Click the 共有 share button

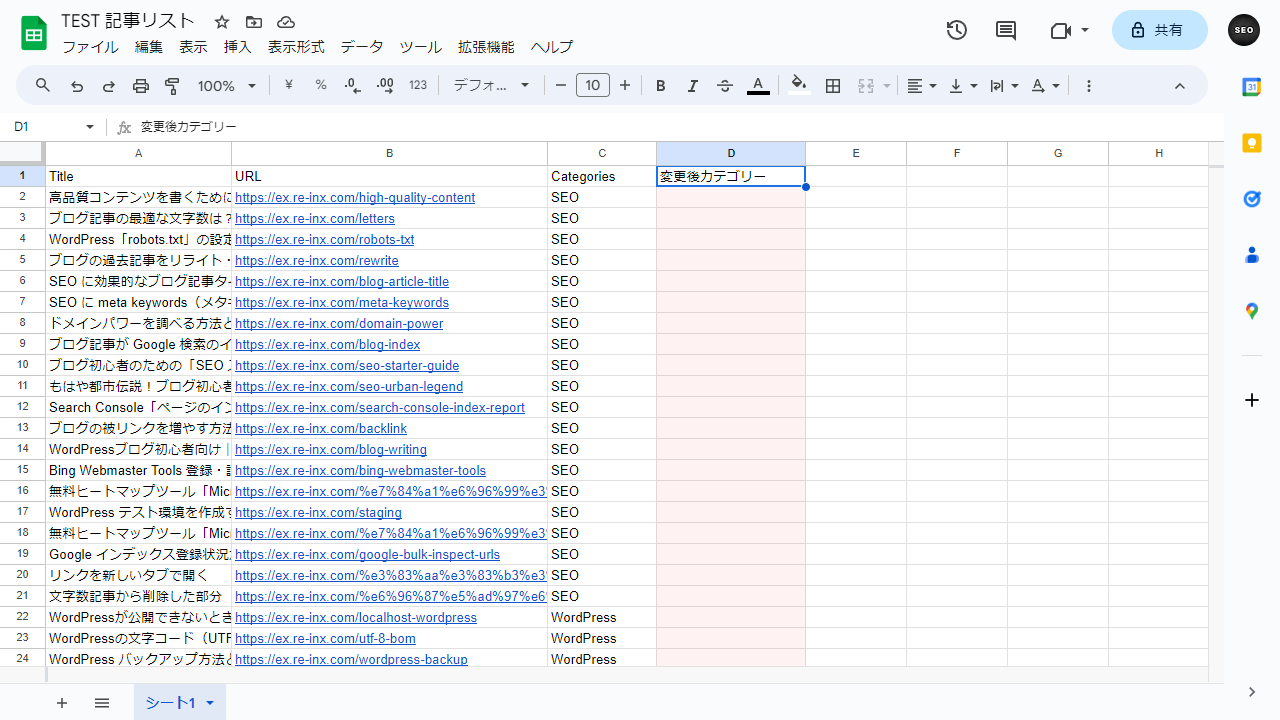[x=1159, y=30]
